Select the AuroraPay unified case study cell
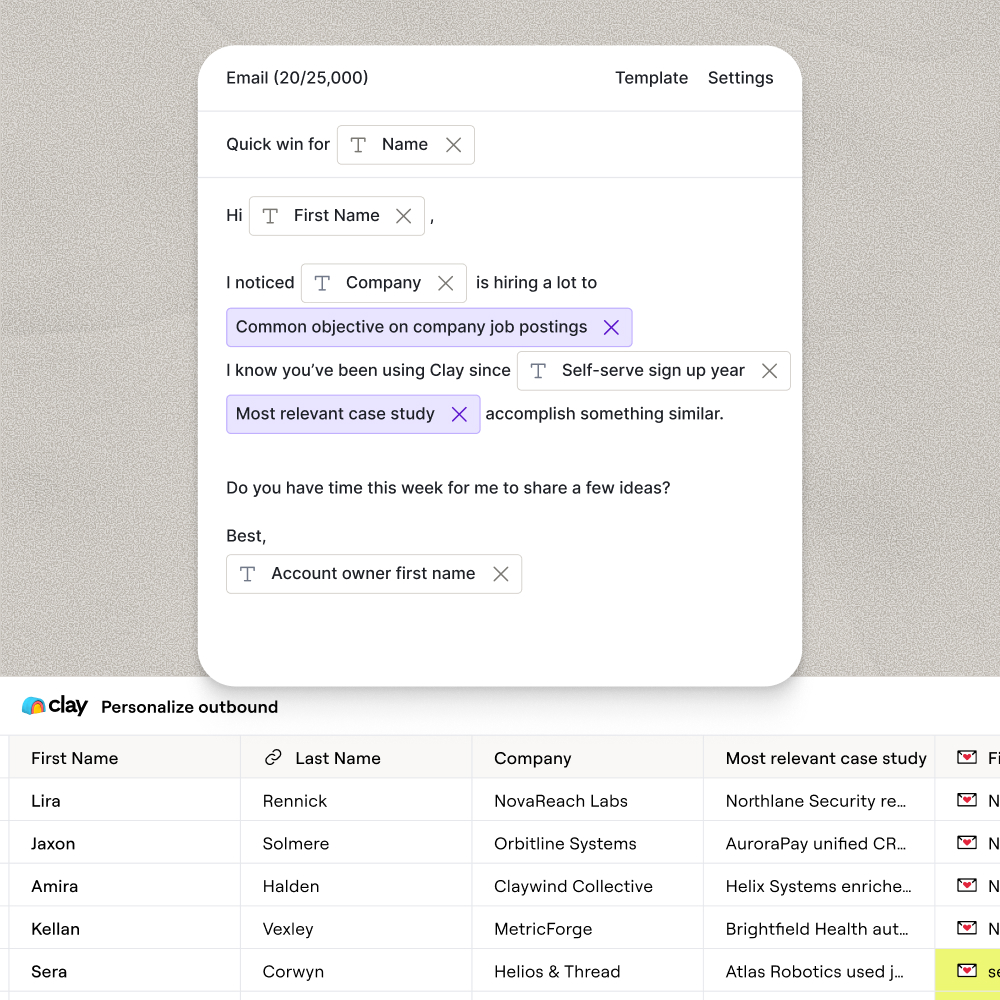Image resolution: width=1000 pixels, height=1000 pixels. coord(820,843)
